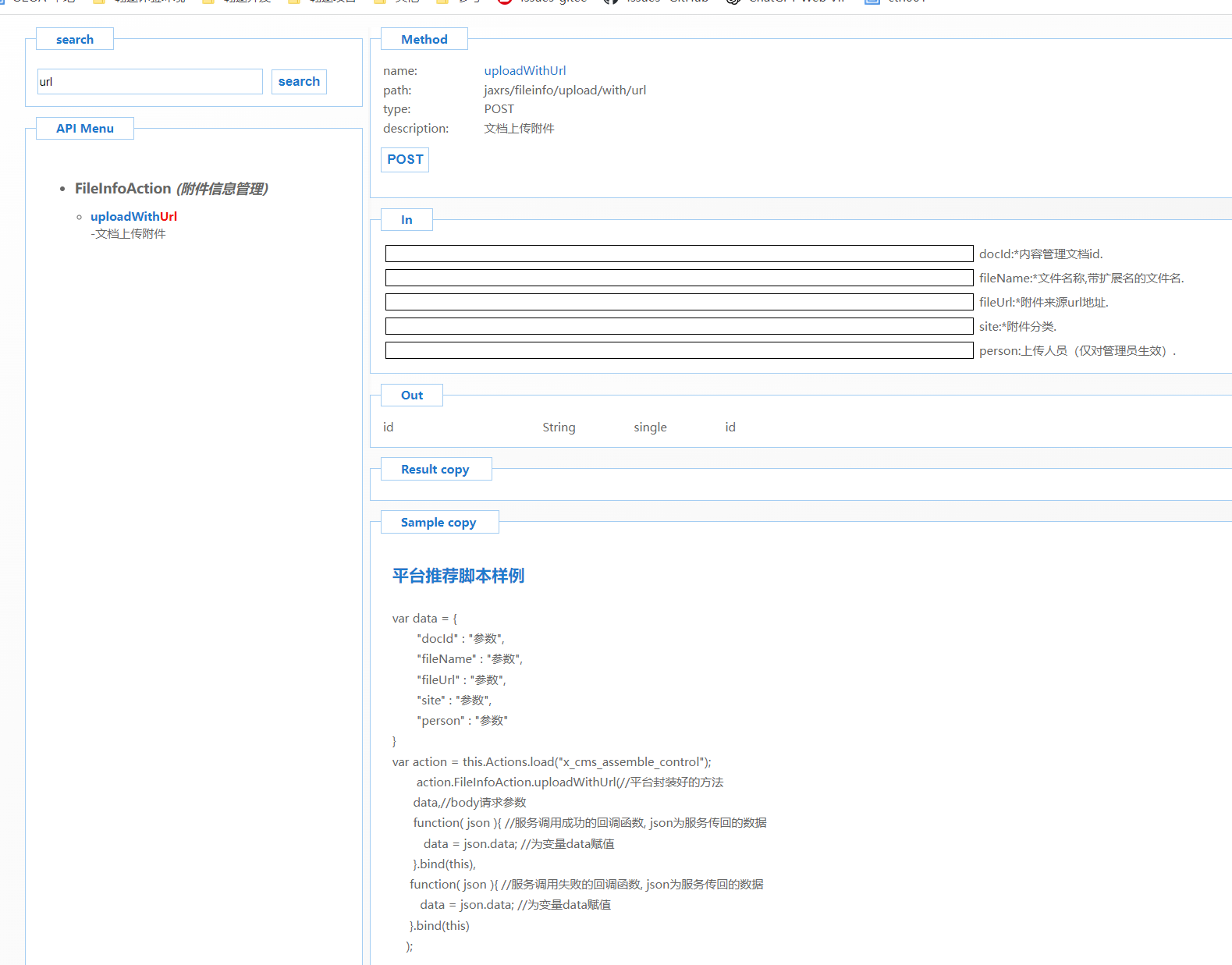Click the code line "person" : "参数"

(x=462, y=721)
